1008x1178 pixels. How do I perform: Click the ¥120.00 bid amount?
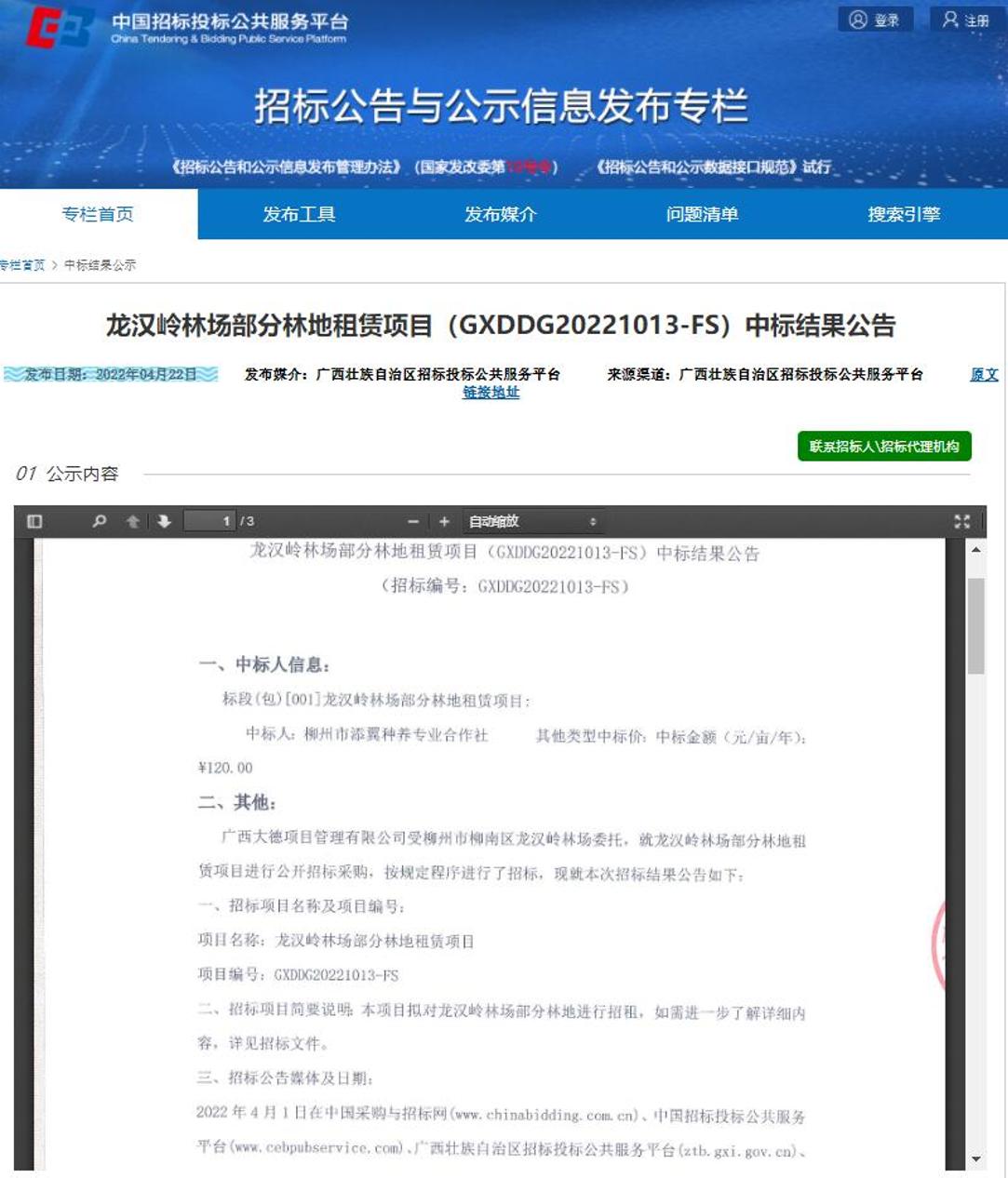225,768
